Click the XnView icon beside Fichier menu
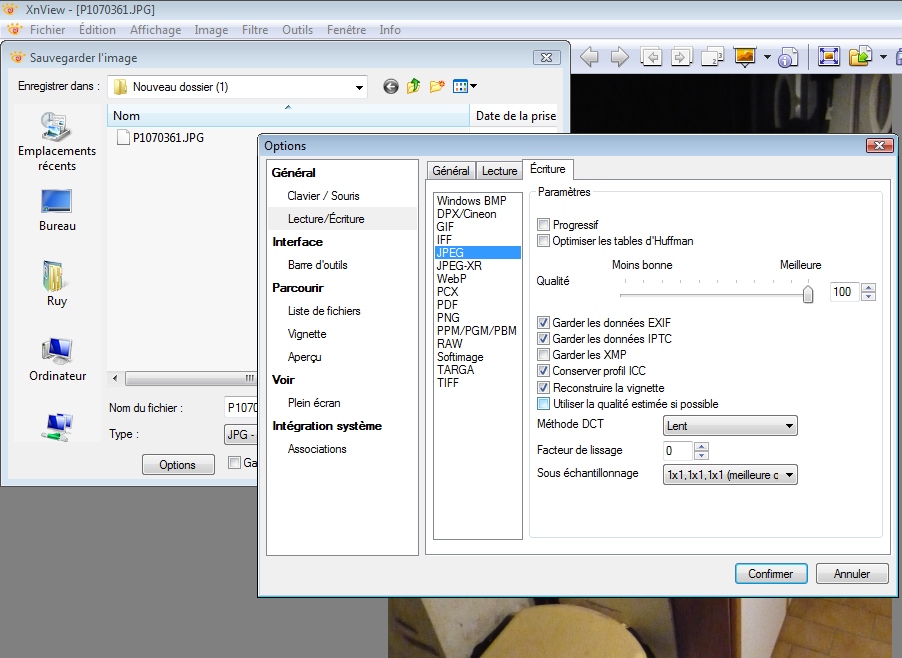 click(15, 29)
